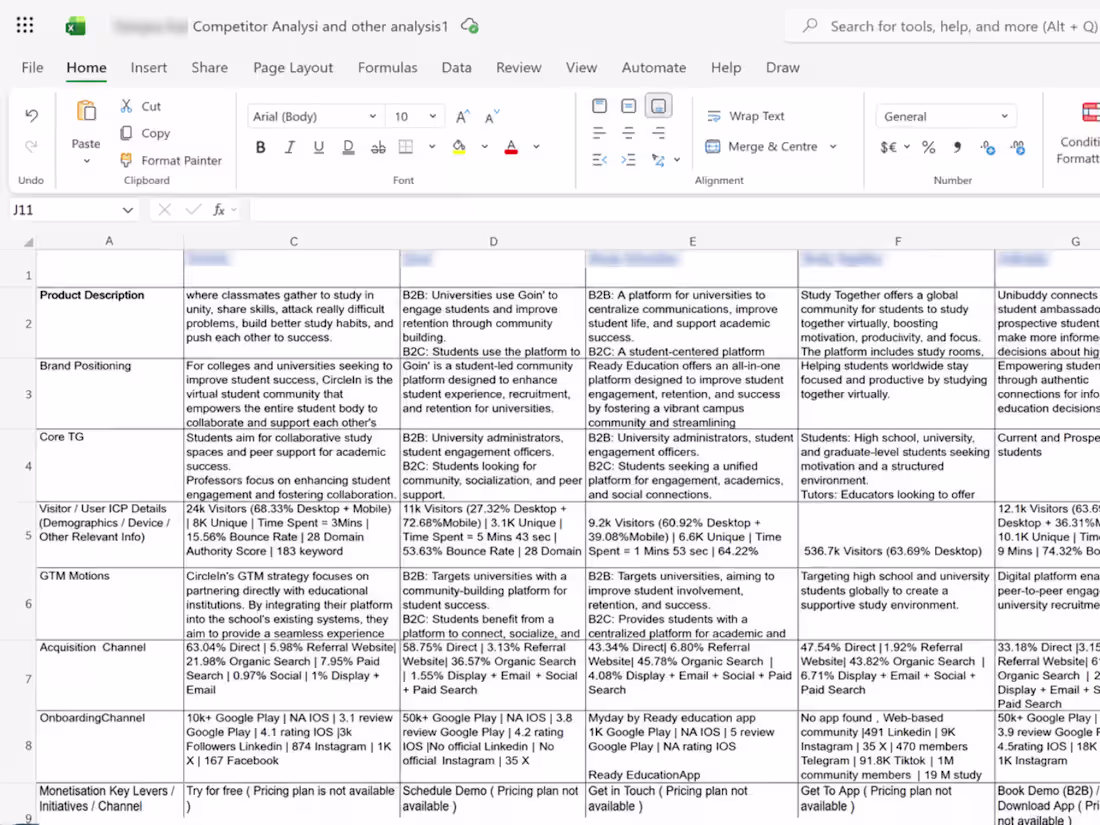
Task: Undo the last action
Action: point(32,116)
